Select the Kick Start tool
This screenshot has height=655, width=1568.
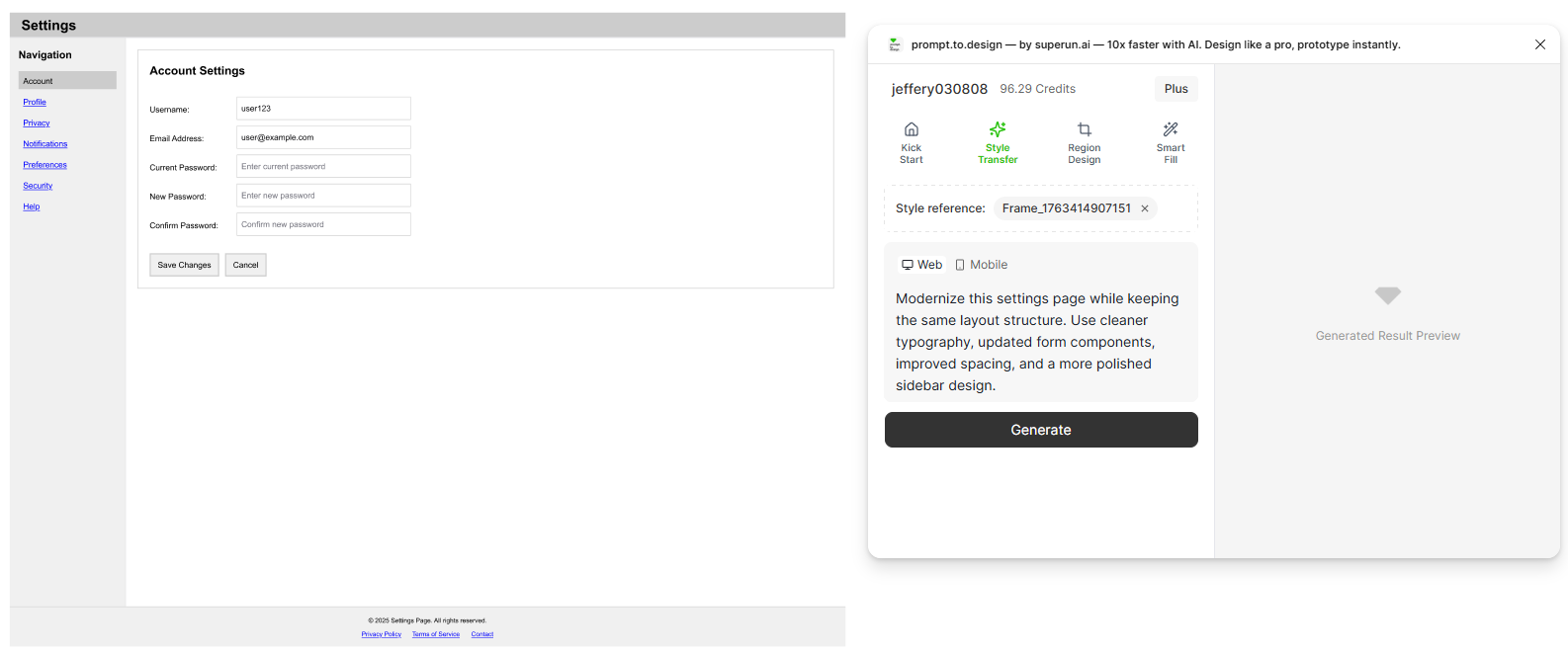pyautogui.click(x=911, y=143)
